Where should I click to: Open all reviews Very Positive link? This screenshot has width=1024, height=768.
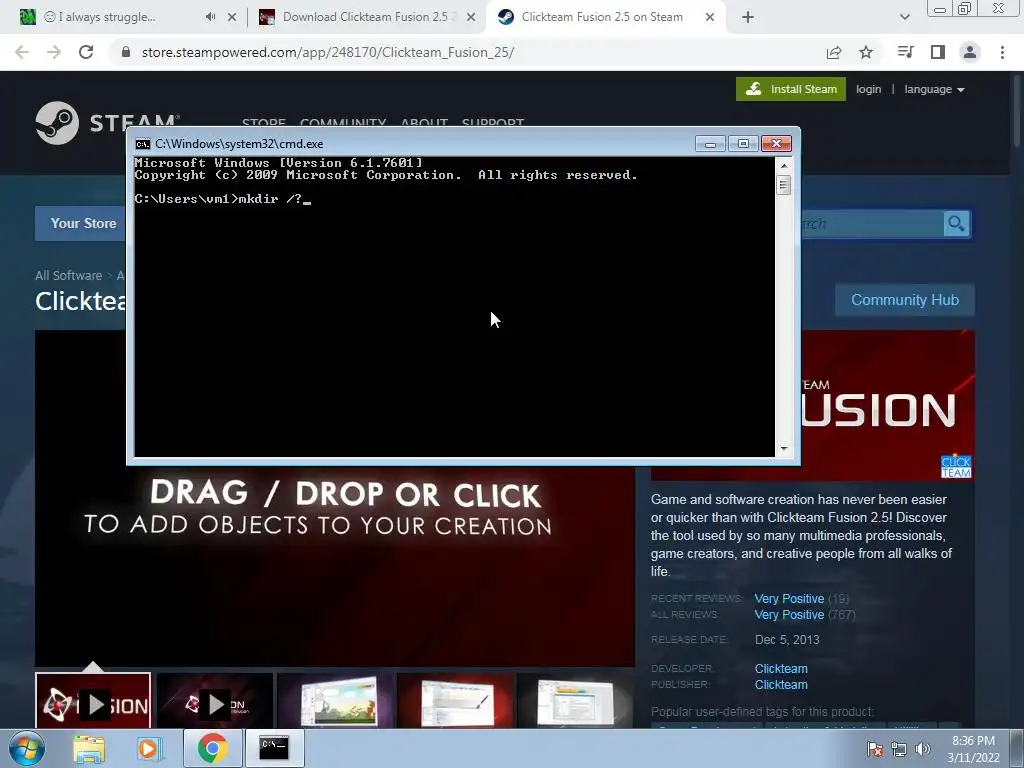pos(789,615)
